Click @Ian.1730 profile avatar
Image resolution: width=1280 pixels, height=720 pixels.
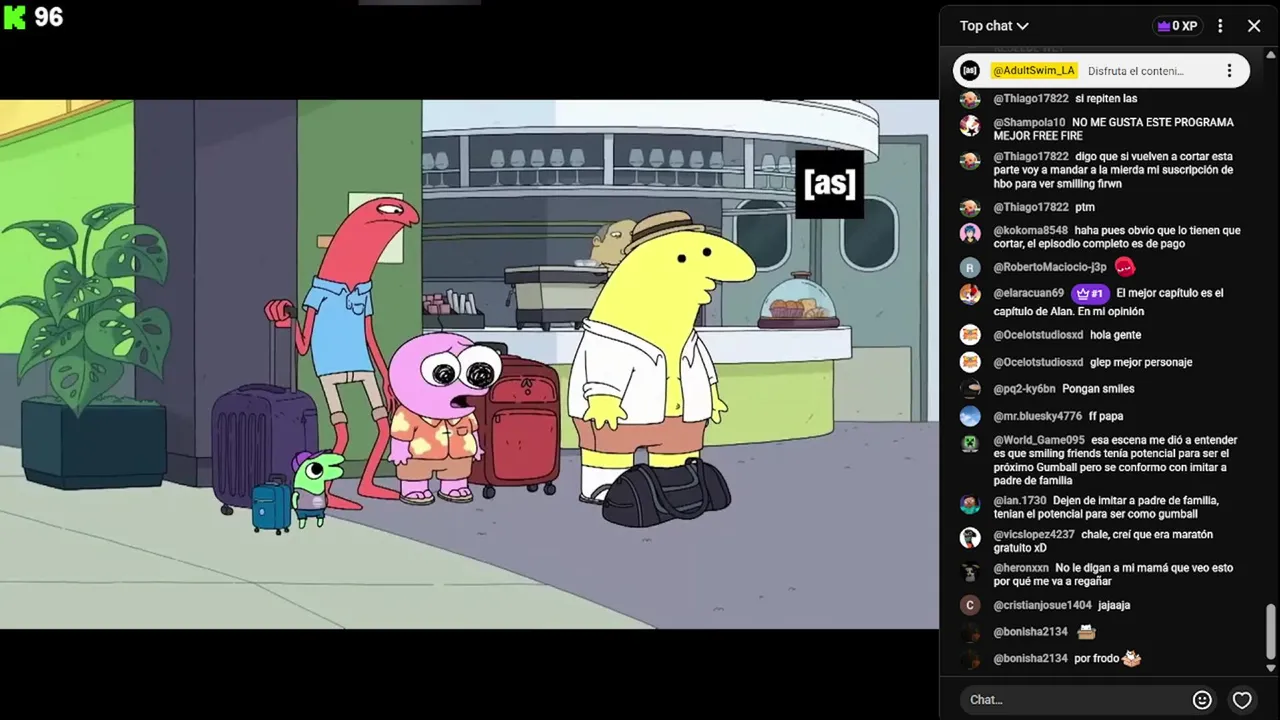970,503
